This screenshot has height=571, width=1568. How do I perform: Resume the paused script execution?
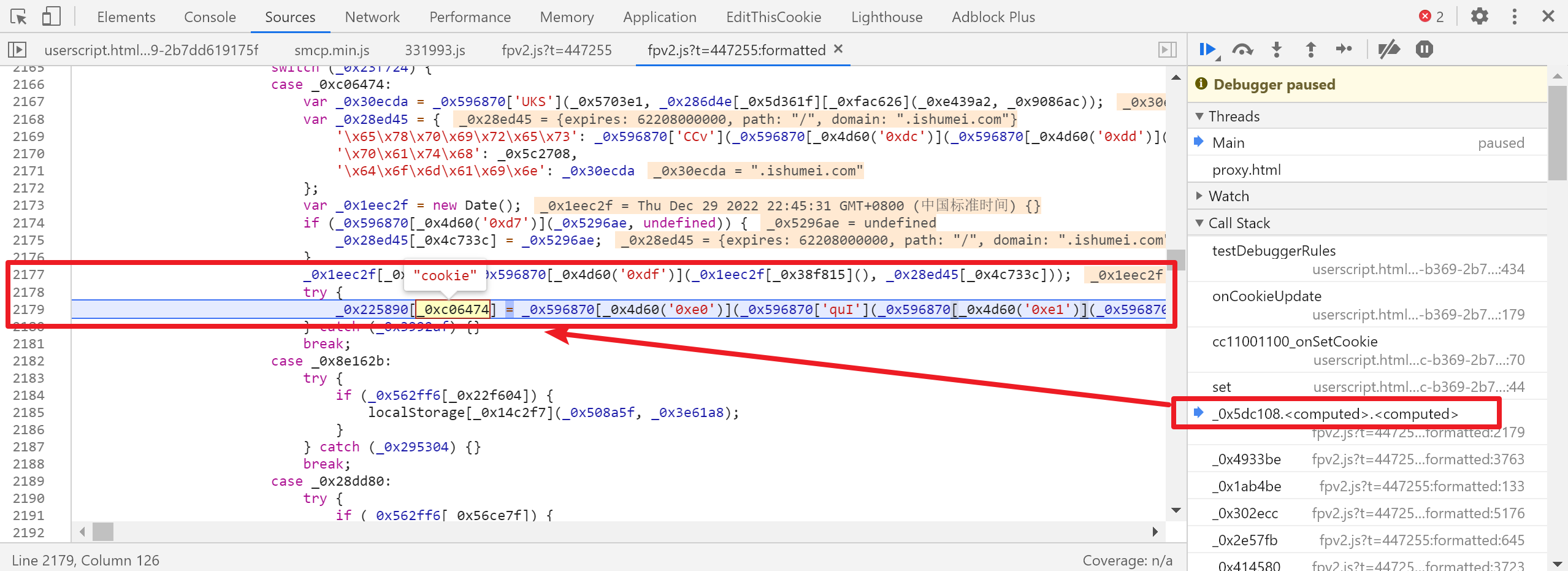tap(1207, 49)
